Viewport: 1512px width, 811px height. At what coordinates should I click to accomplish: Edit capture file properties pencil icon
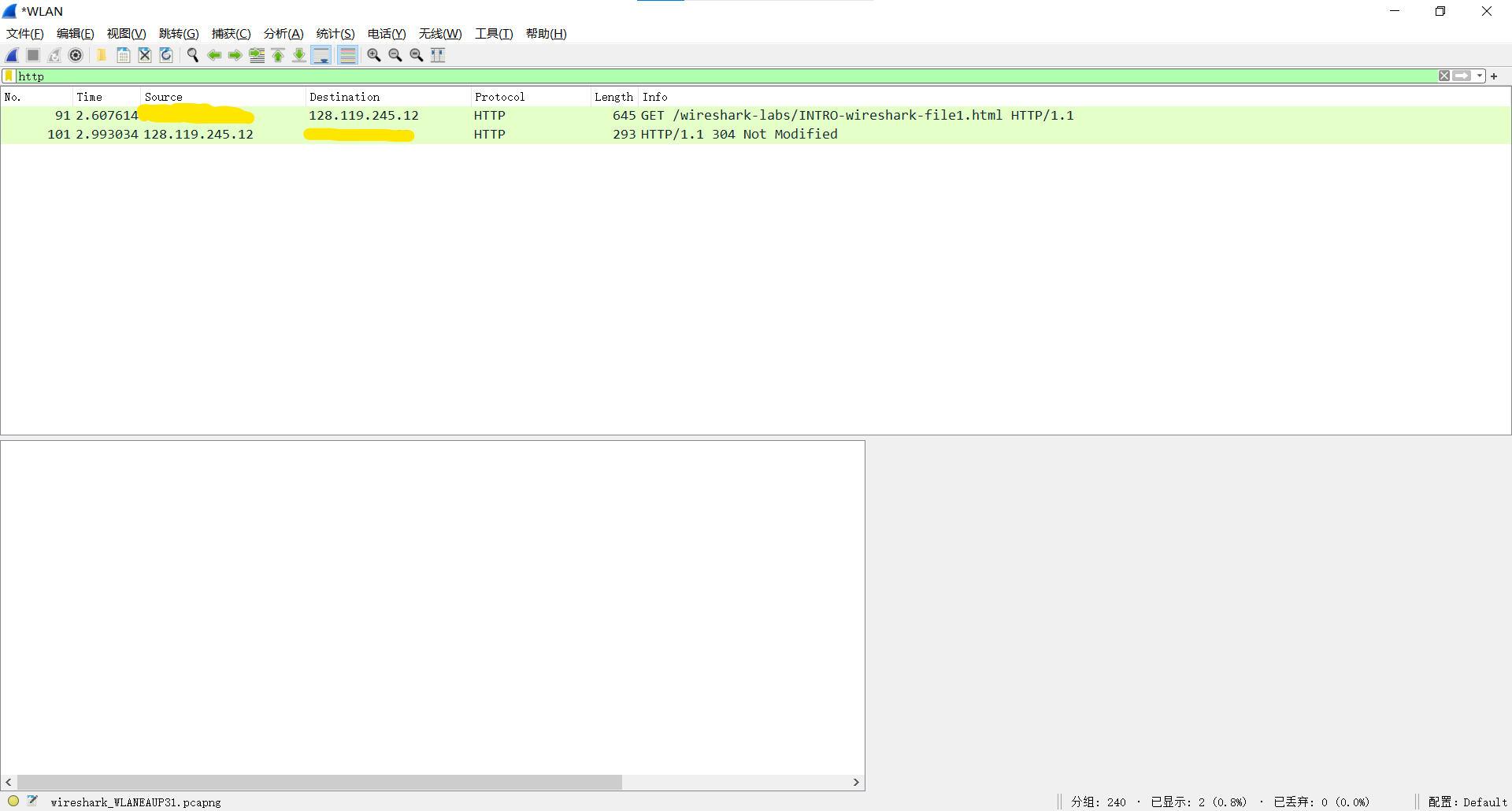tap(32, 801)
